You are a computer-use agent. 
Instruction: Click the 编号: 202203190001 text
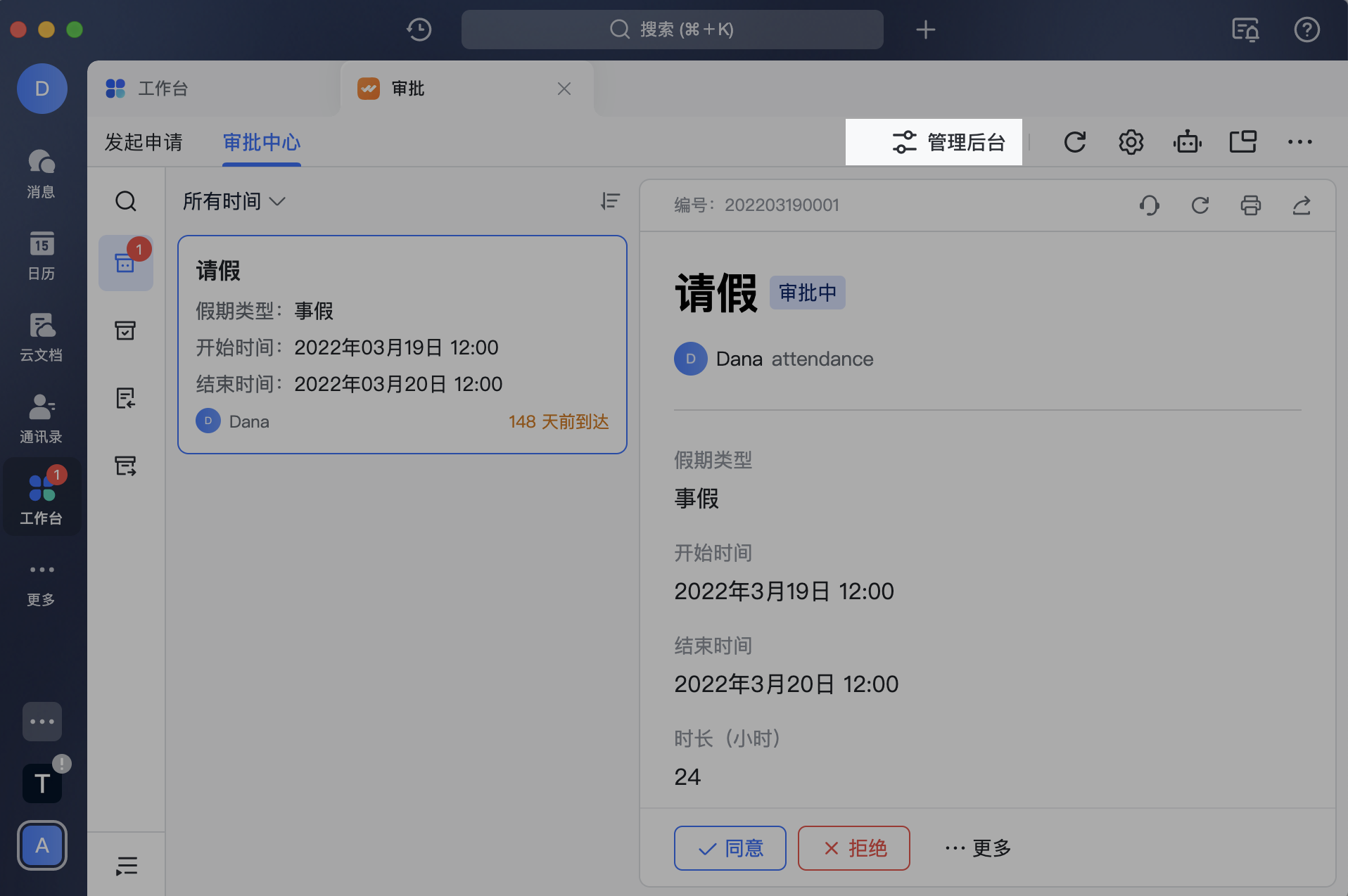click(757, 205)
